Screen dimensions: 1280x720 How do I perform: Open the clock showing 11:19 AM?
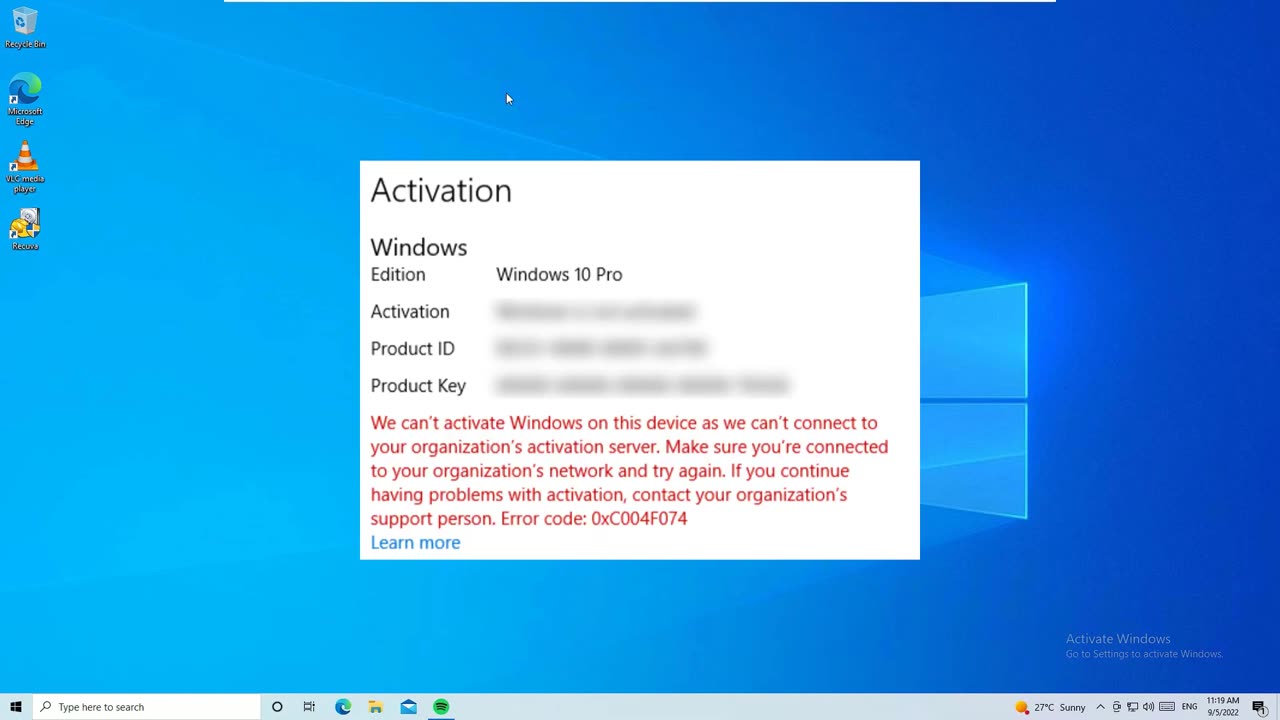point(1223,707)
